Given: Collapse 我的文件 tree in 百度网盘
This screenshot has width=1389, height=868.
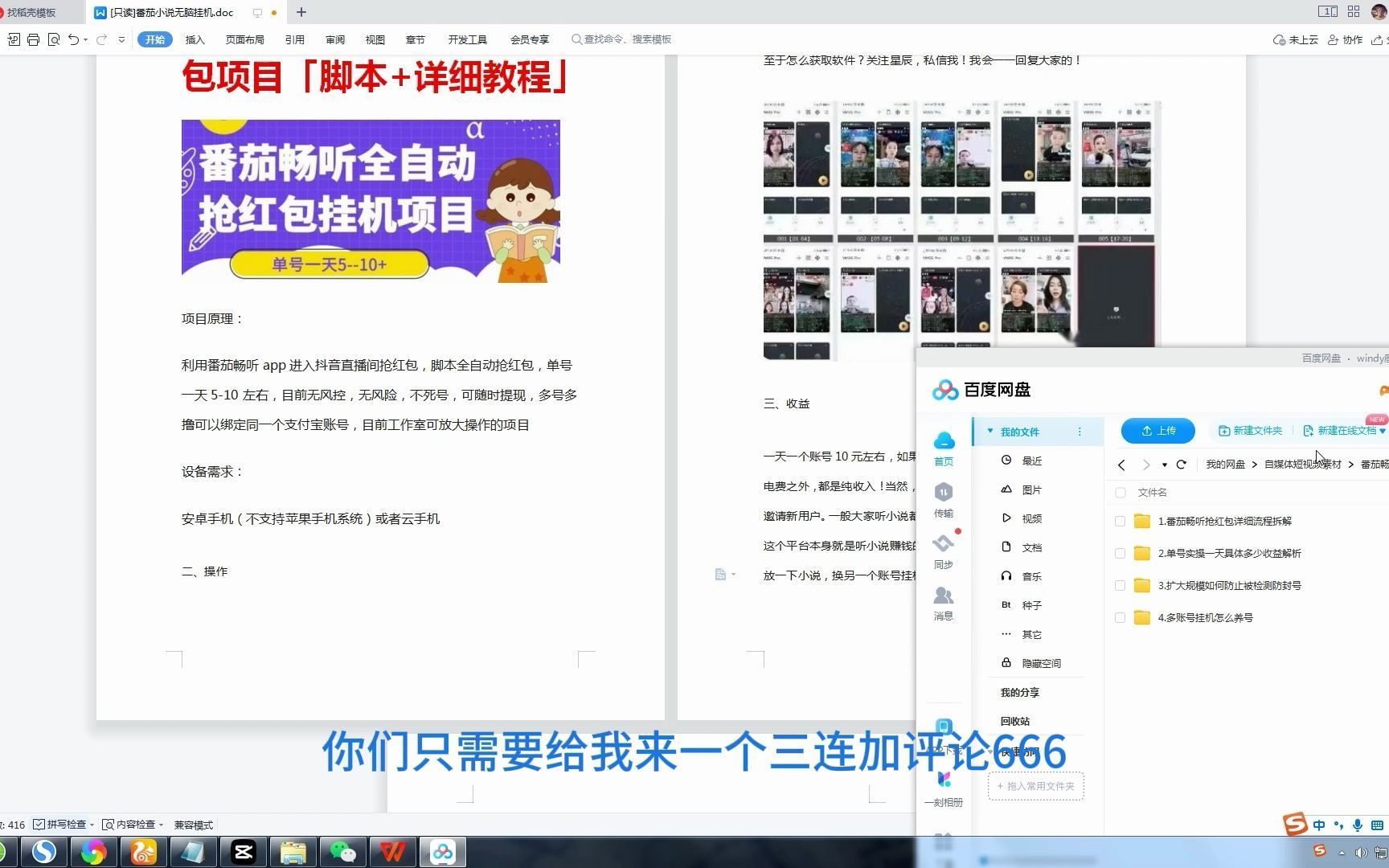Looking at the screenshot, I should click(990, 432).
